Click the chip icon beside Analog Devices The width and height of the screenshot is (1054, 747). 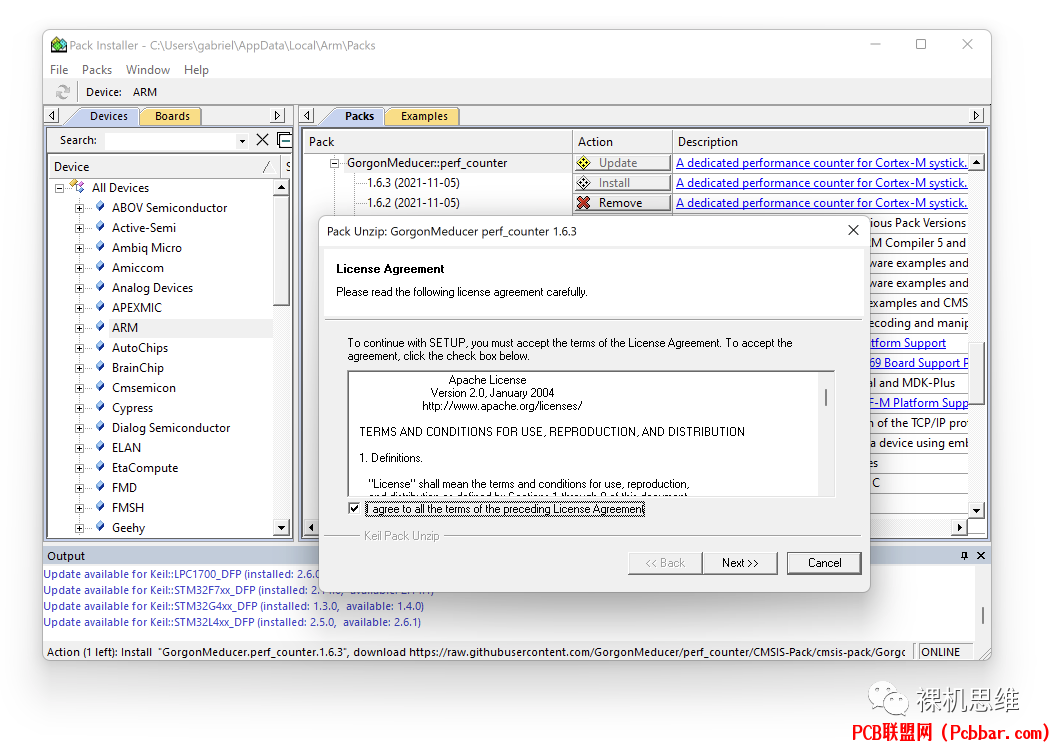coord(100,287)
